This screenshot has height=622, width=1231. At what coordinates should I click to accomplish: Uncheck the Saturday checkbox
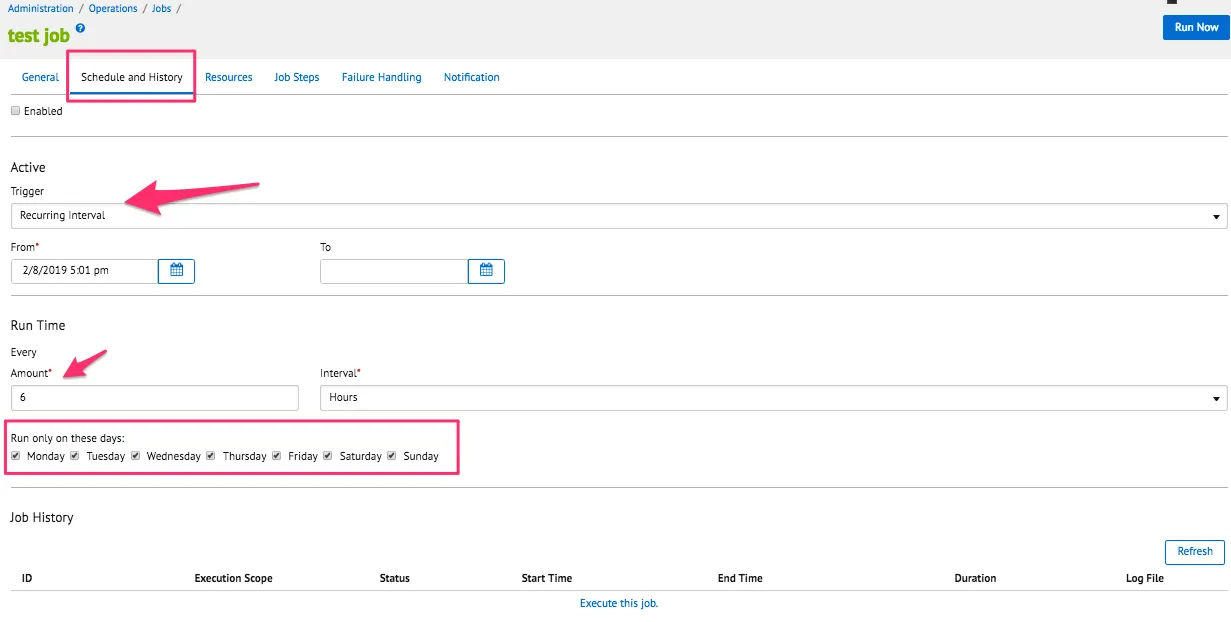point(328,456)
